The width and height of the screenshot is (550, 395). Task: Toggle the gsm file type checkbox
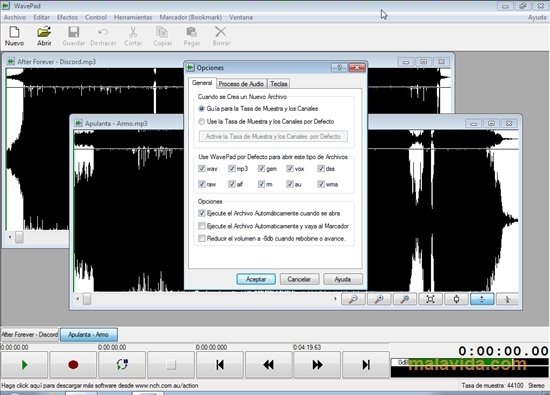[261, 168]
